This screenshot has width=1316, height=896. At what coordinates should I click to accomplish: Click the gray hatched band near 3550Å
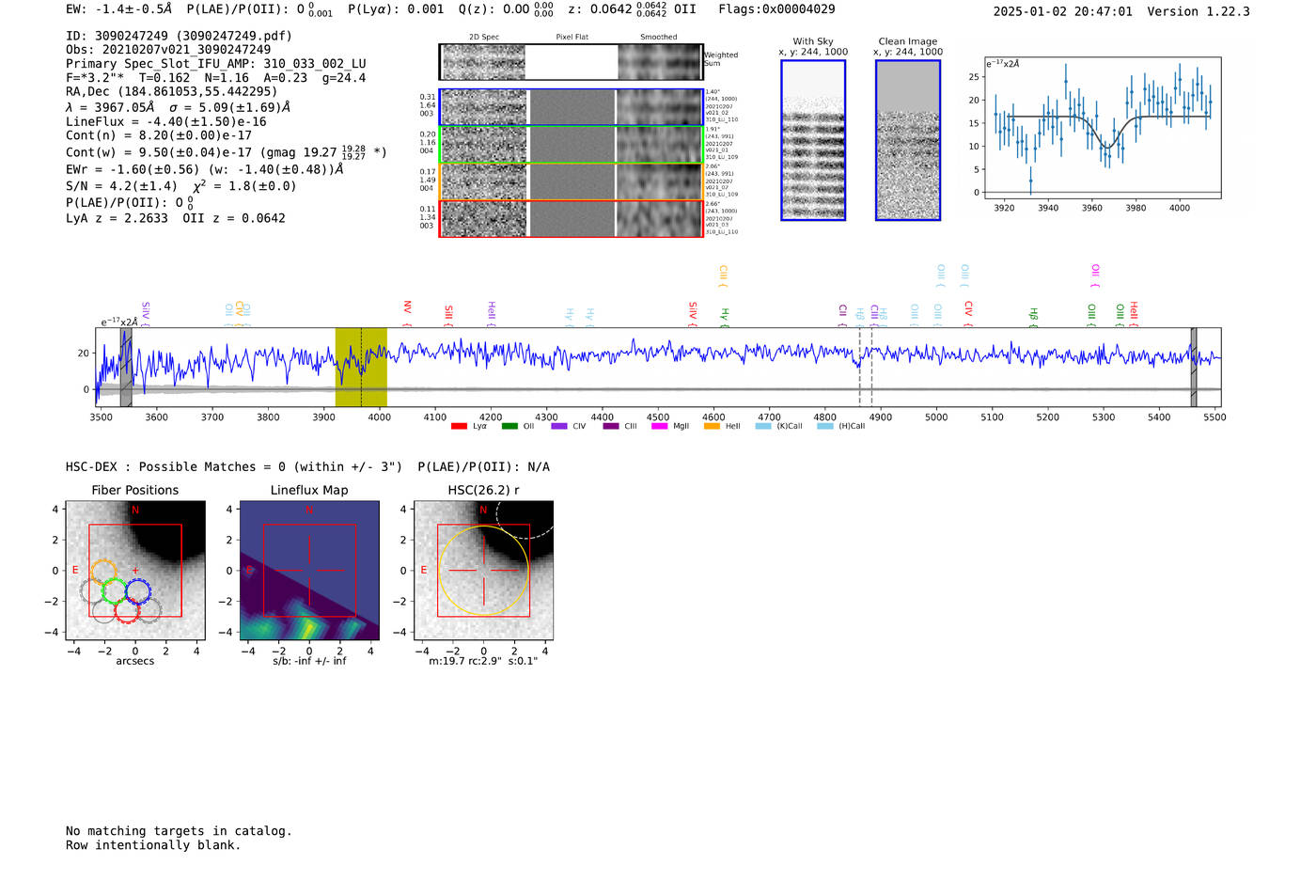pos(126,367)
